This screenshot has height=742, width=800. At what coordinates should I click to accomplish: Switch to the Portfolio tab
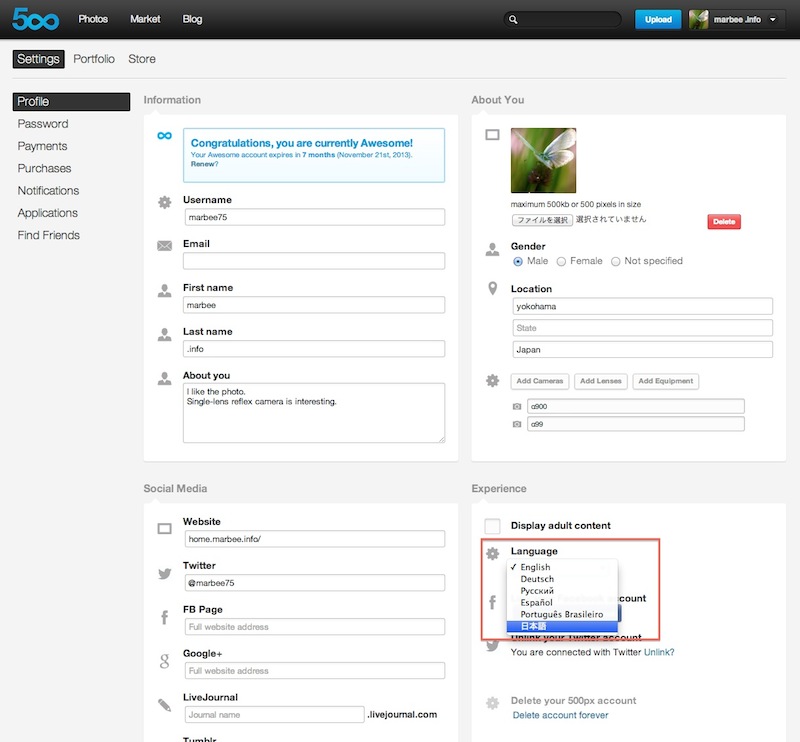click(94, 59)
